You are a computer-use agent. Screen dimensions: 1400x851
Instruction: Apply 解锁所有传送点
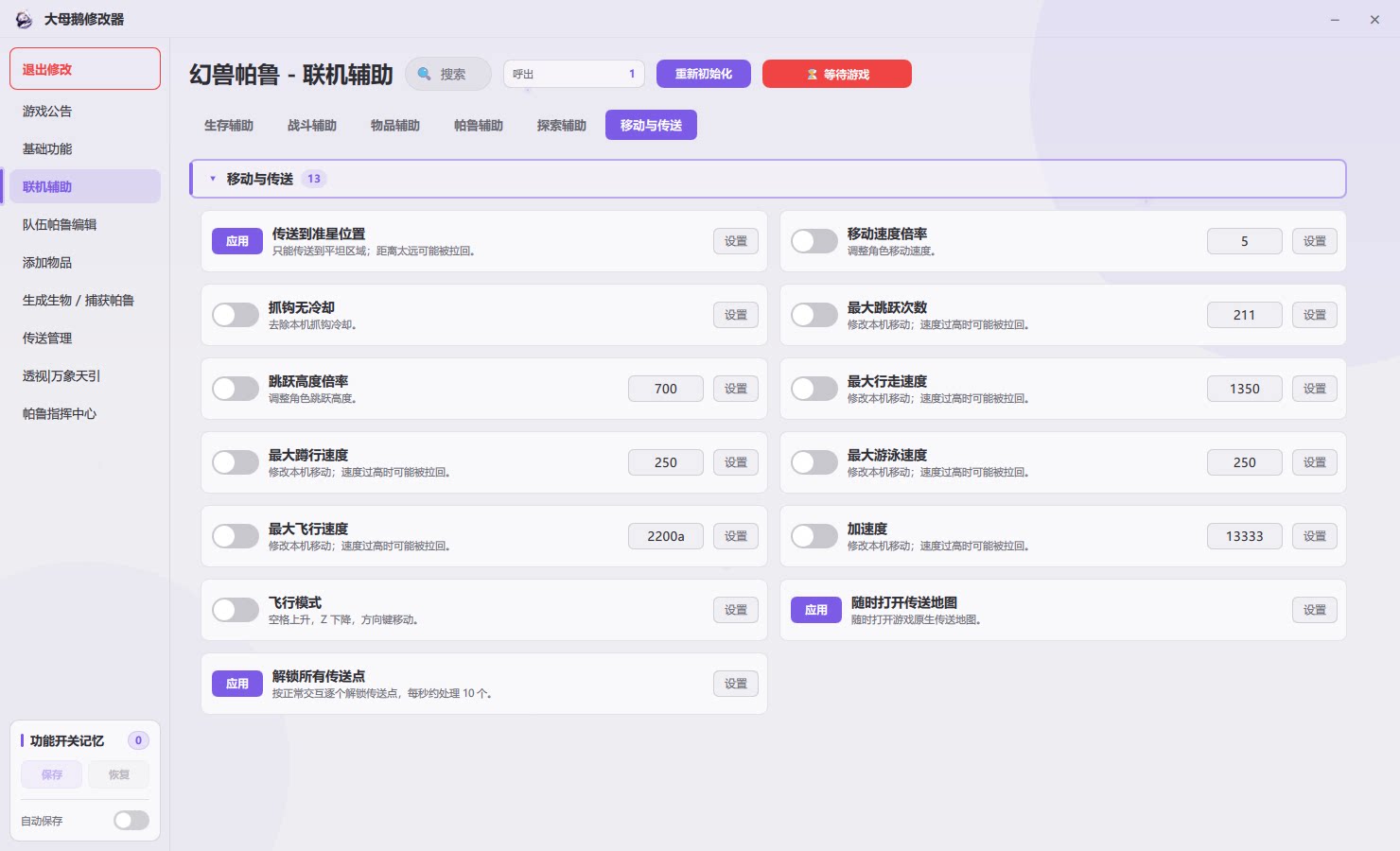coord(237,684)
